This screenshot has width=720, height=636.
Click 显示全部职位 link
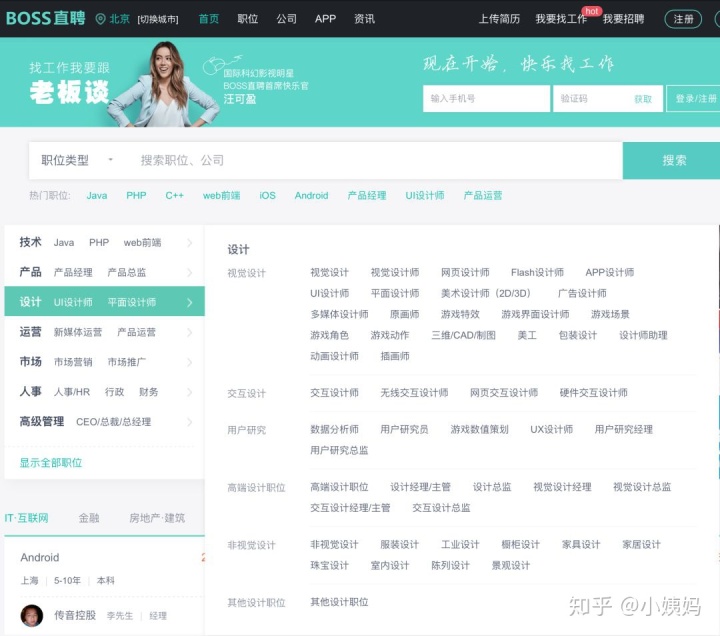(x=51, y=462)
